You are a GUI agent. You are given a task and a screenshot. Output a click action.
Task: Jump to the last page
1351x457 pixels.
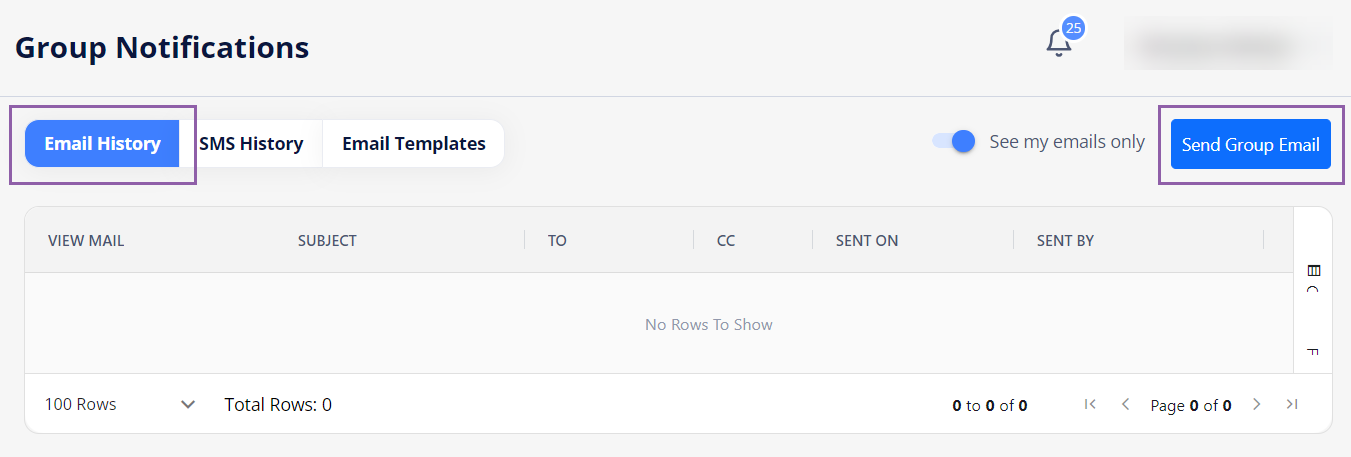[x=1292, y=404]
